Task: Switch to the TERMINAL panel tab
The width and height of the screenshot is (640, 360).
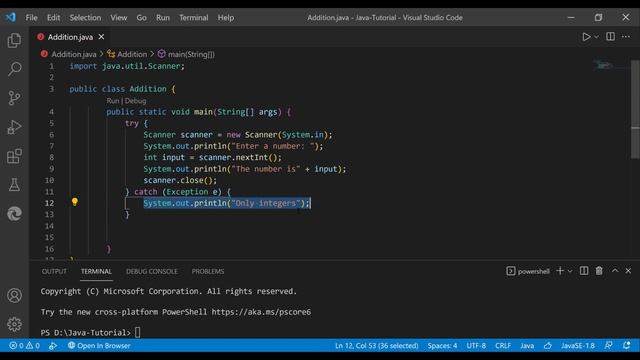Action: [x=96, y=271]
